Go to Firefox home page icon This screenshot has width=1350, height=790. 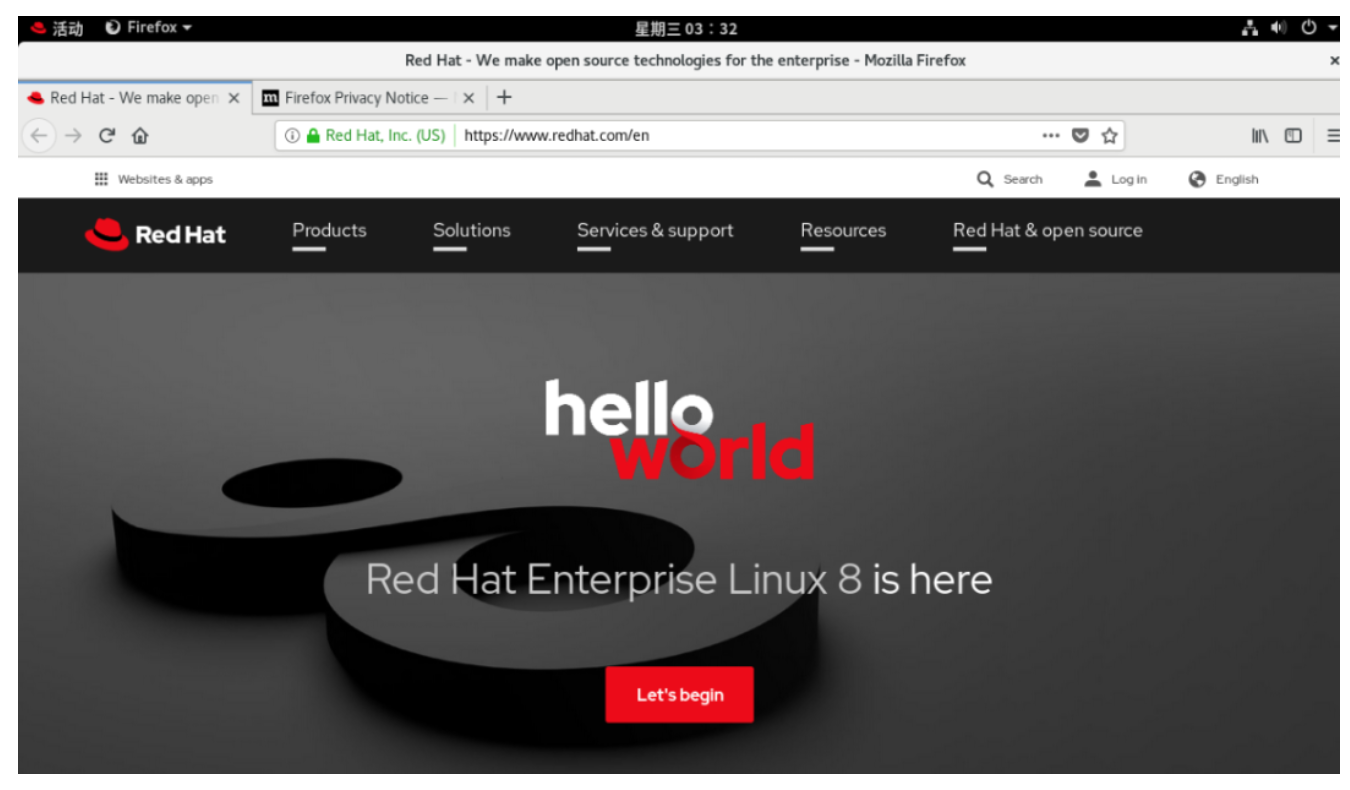(x=140, y=136)
